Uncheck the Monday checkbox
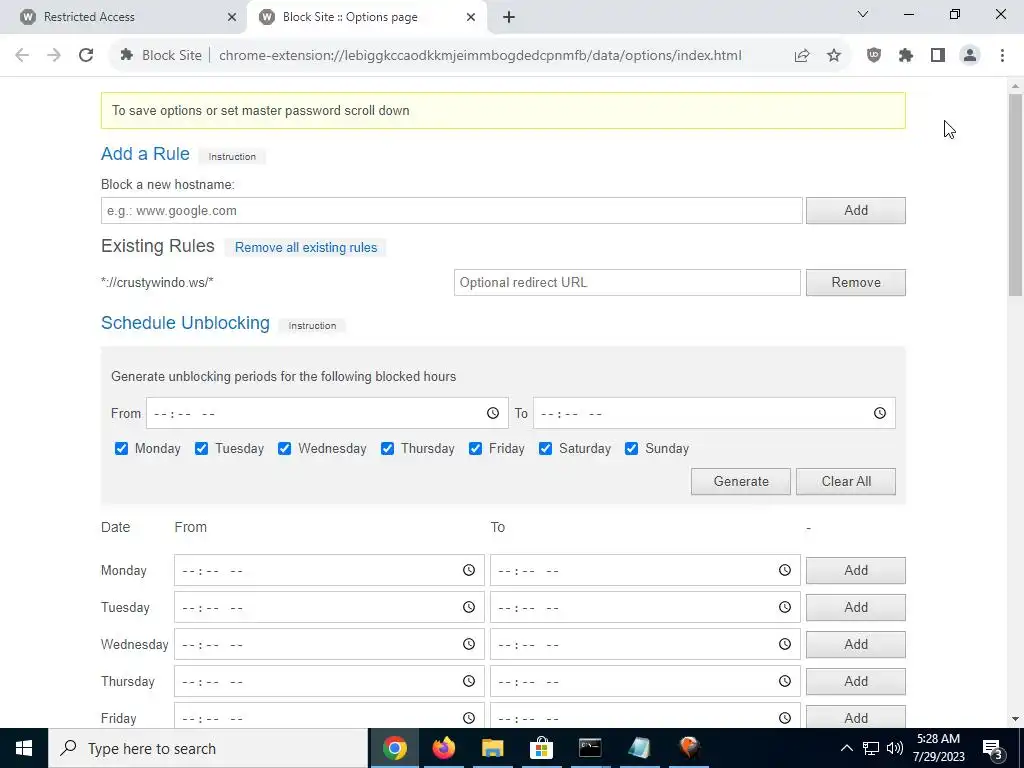The width and height of the screenshot is (1024, 768). (121, 449)
